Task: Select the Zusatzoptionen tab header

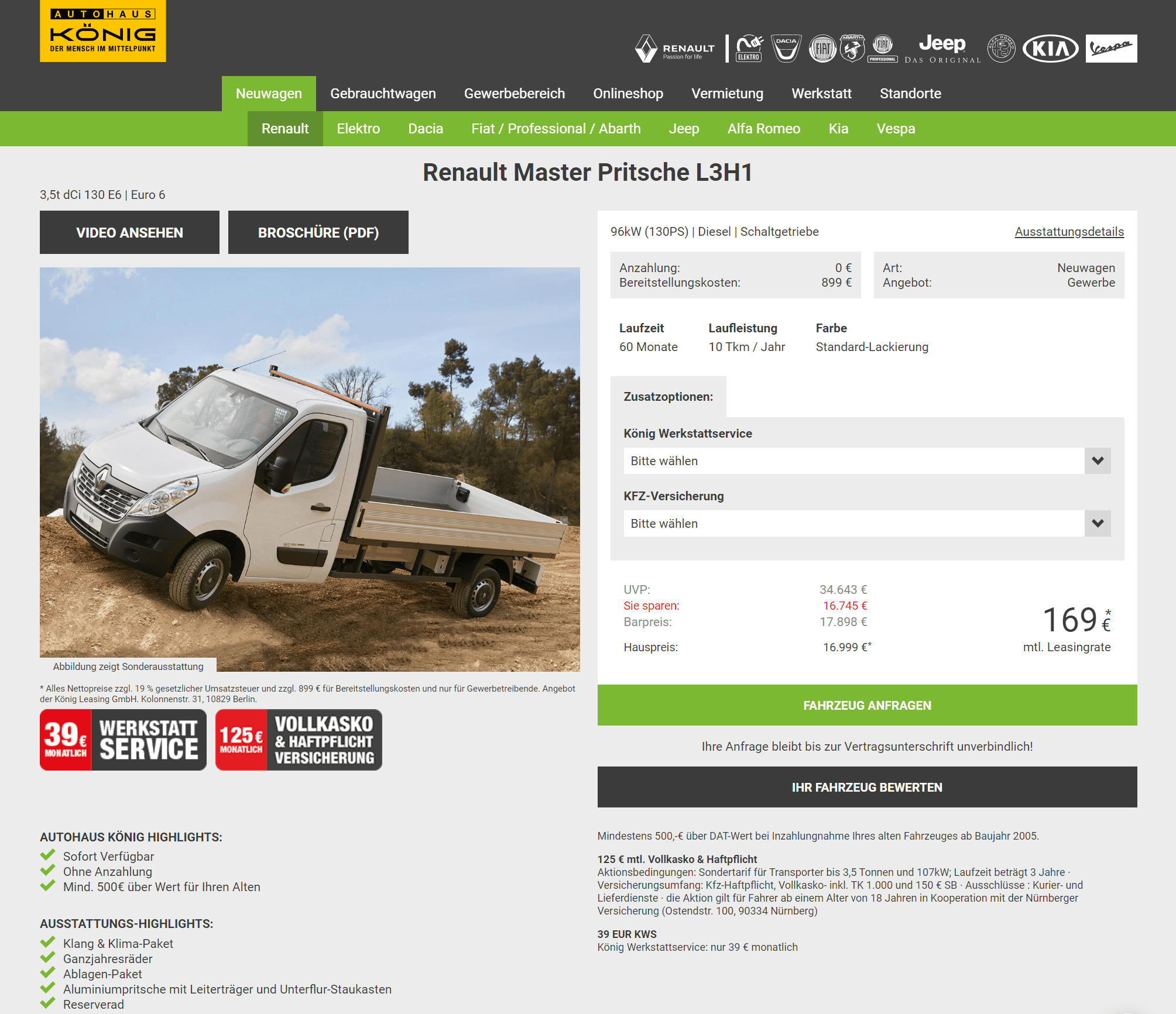Action: point(668,397)
